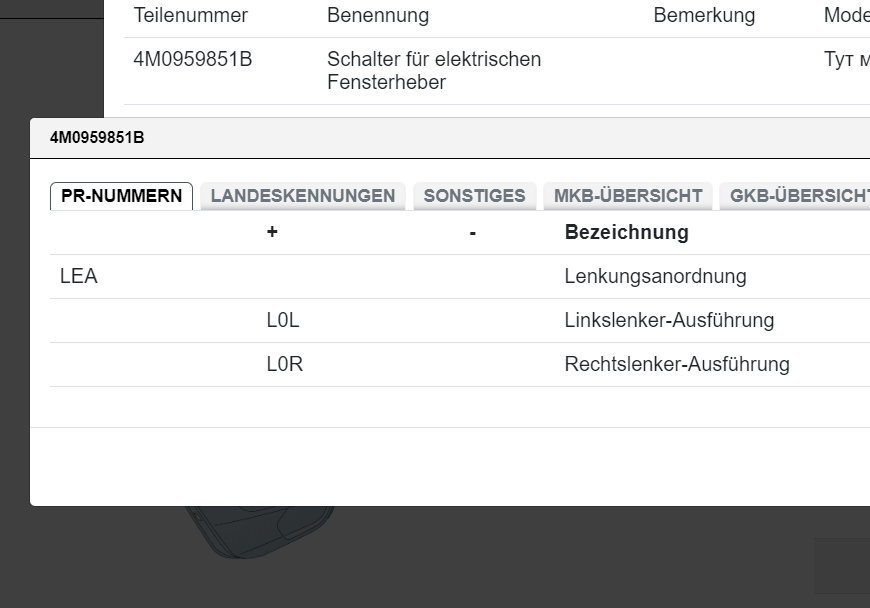Click part number 4M0959851B in table row
The width and height of the screenshot is (870, 608).
(192, 60)
